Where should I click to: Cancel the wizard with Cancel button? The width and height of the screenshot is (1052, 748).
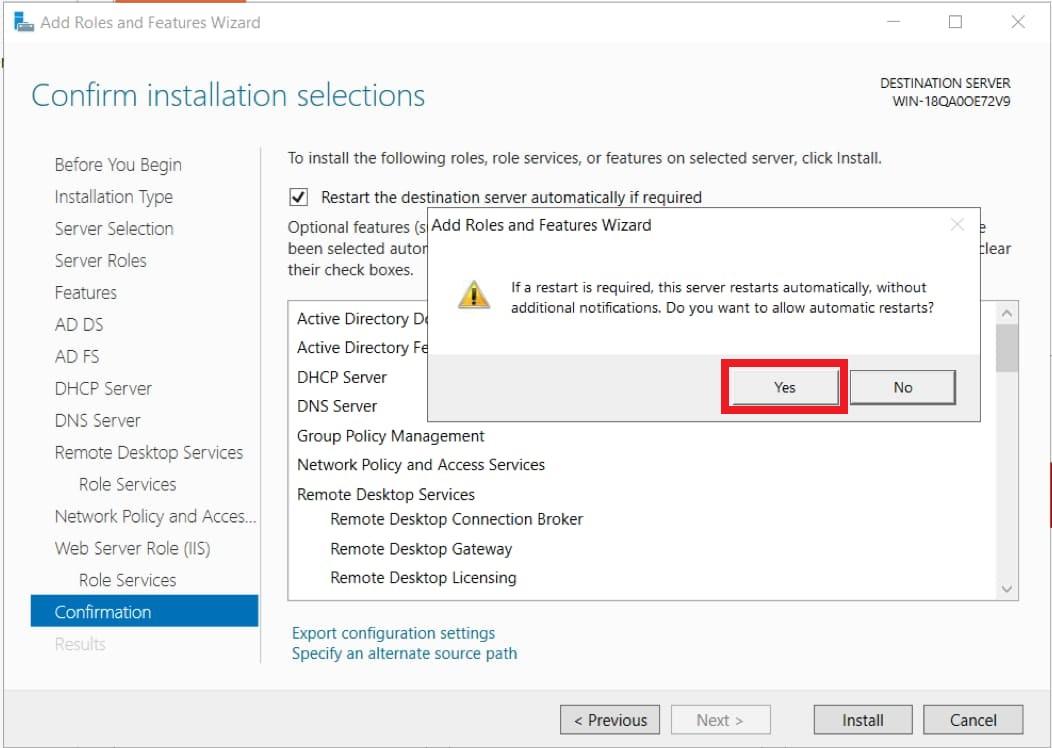pyautogui.click(x=972, y=719)
